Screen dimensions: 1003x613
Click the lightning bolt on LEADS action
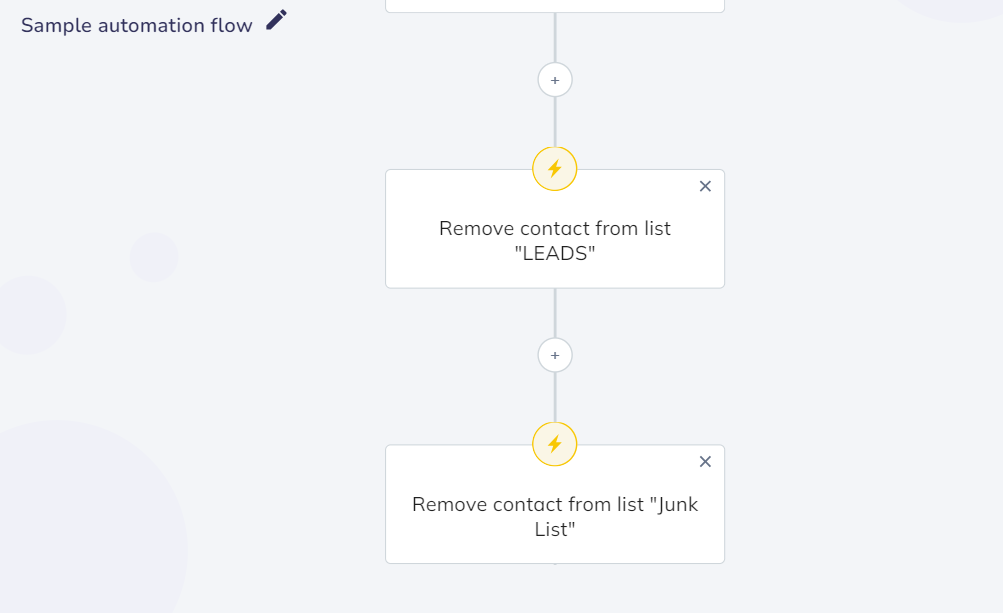pos(555,169)
